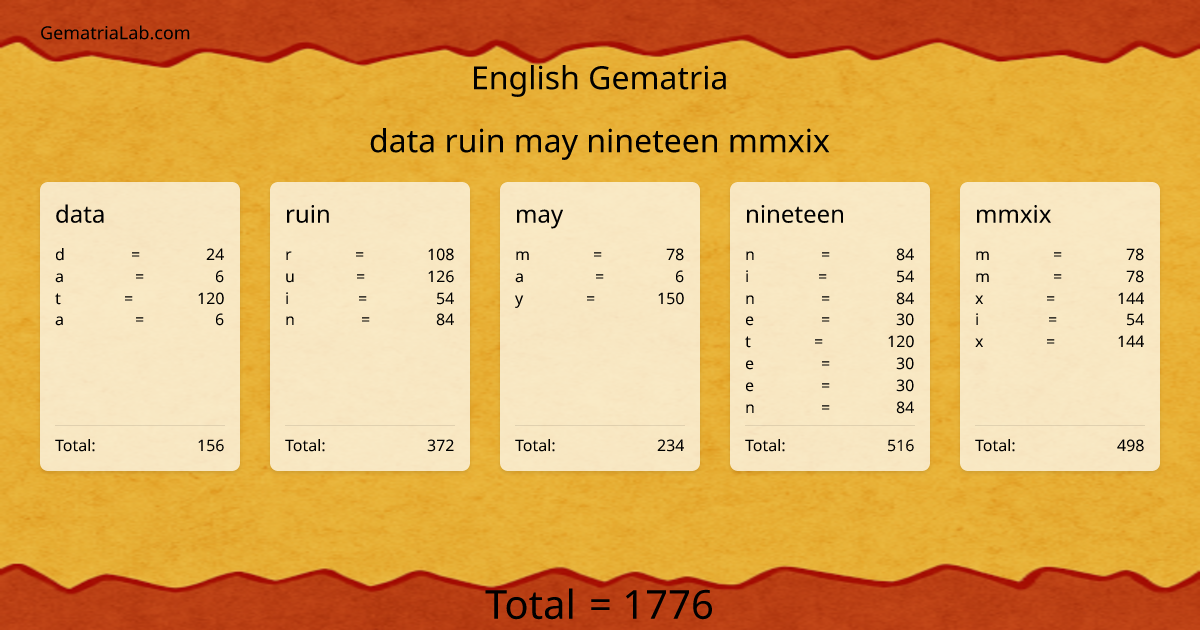Screen dimensions: 1200x630
Task: Select value 120 in the data card
Action: point(211,298)
